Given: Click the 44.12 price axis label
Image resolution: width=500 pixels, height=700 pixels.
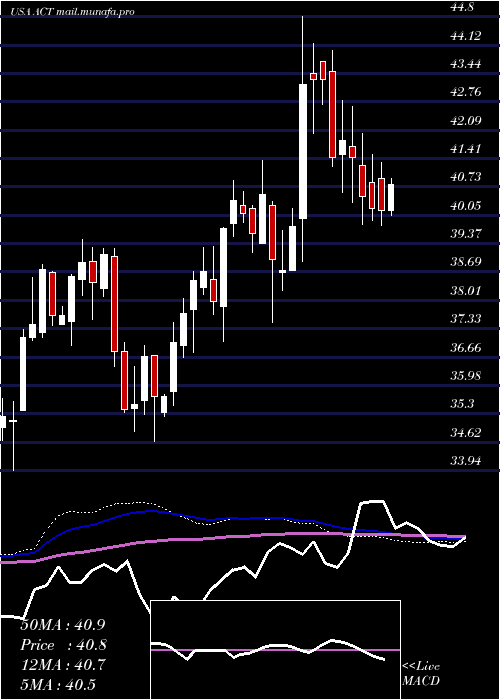Looking at the screenshot, I should [466, 36].
